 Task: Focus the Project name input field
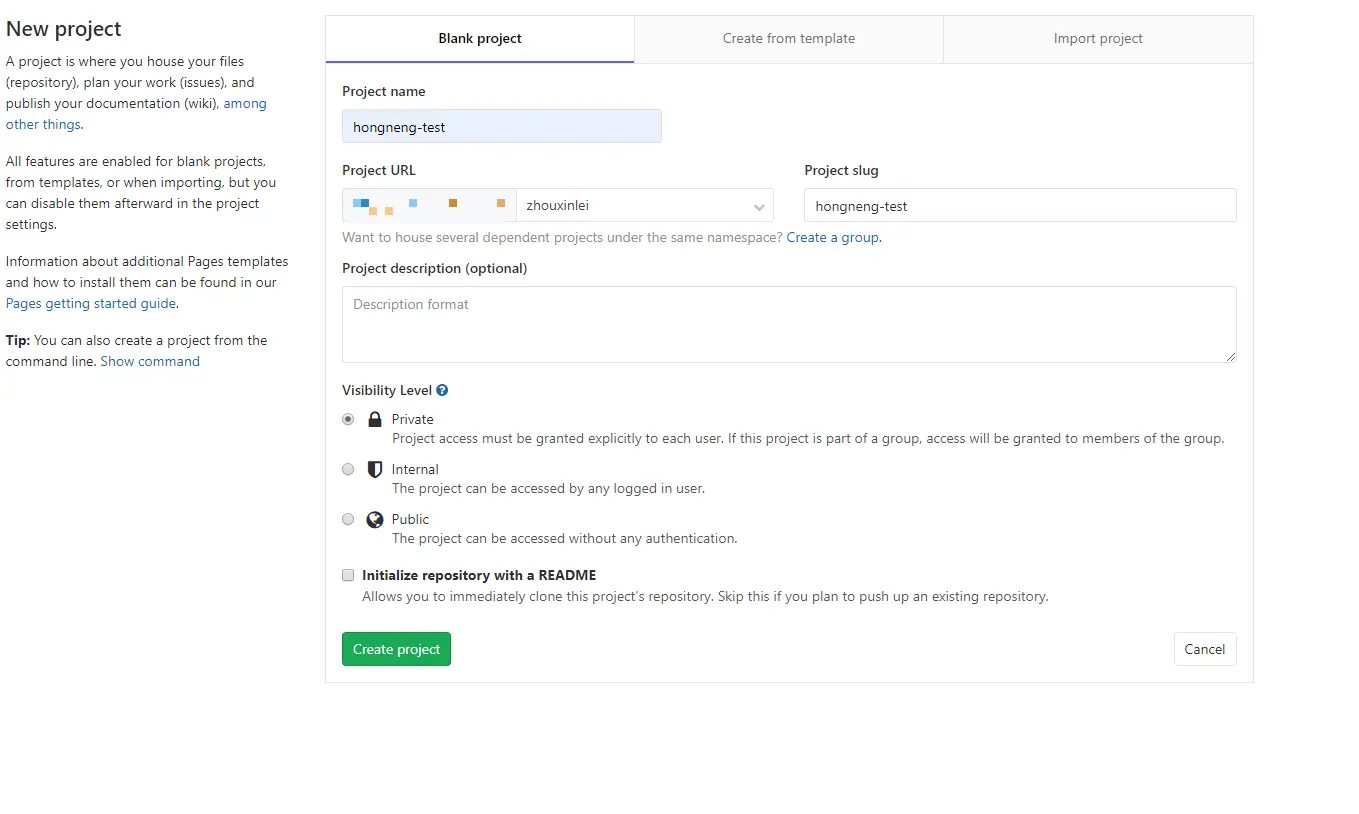click(501, 127)
